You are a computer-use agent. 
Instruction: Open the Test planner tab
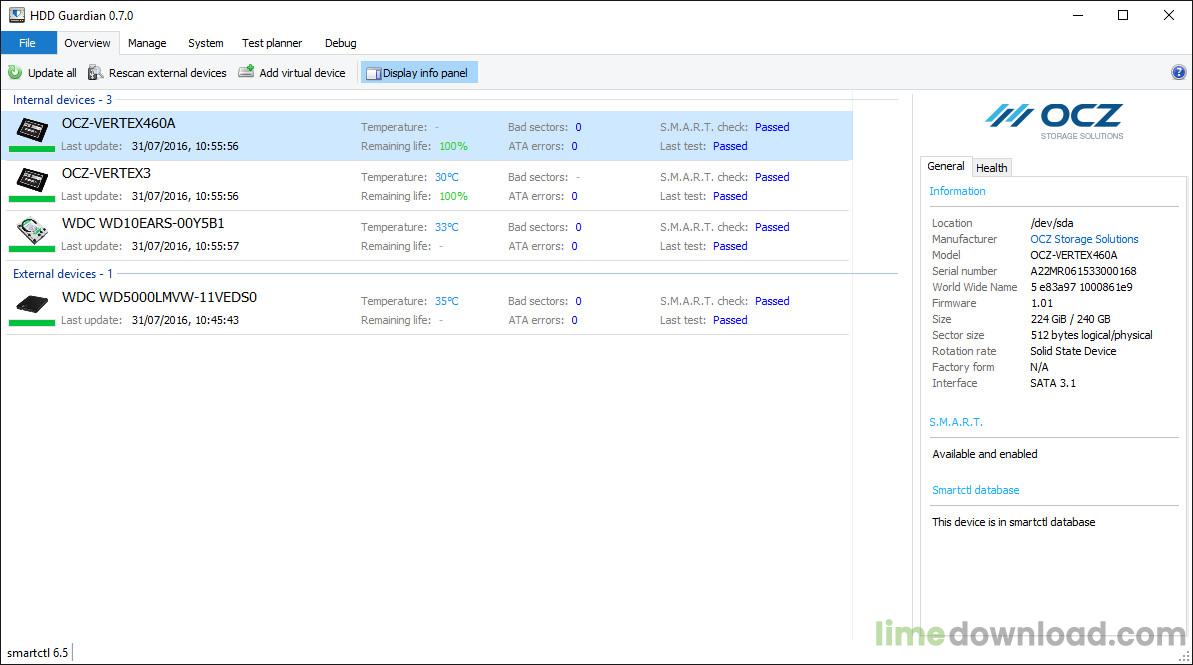pyautogui.click(x=272, y=43)
